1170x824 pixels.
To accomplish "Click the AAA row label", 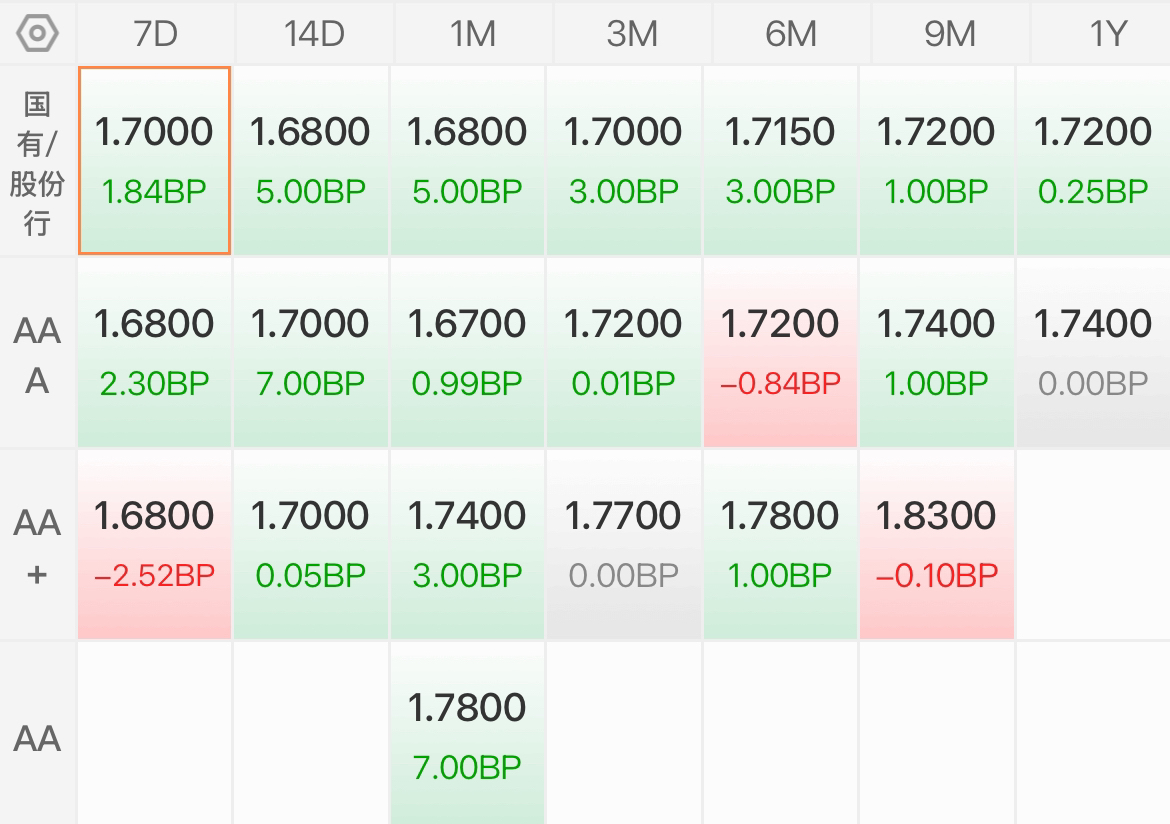I will tap(37, 355).
